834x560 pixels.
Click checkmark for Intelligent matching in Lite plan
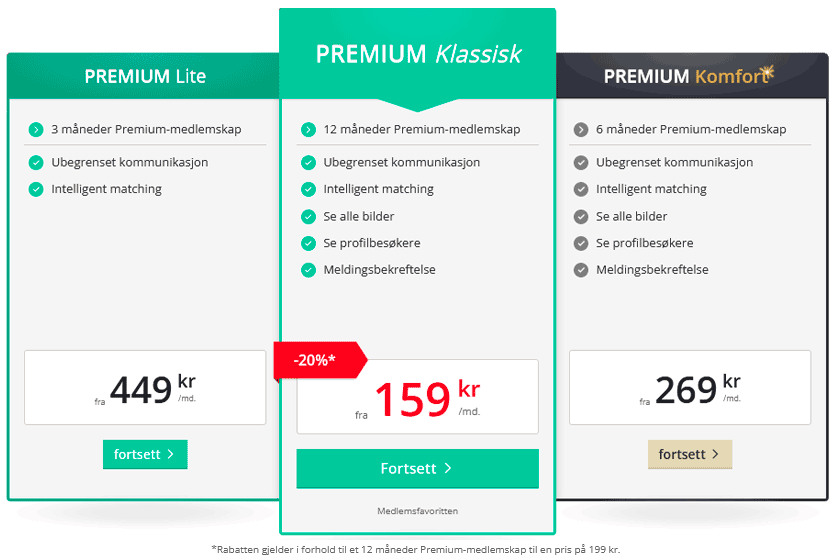[x=36, y=189]
